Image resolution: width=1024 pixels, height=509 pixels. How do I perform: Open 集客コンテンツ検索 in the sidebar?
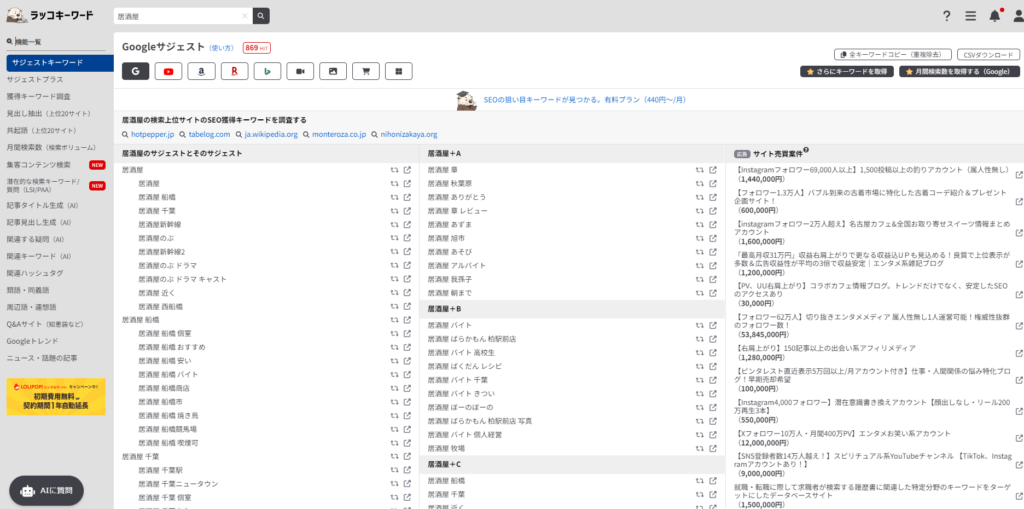(x=39, y=165)
